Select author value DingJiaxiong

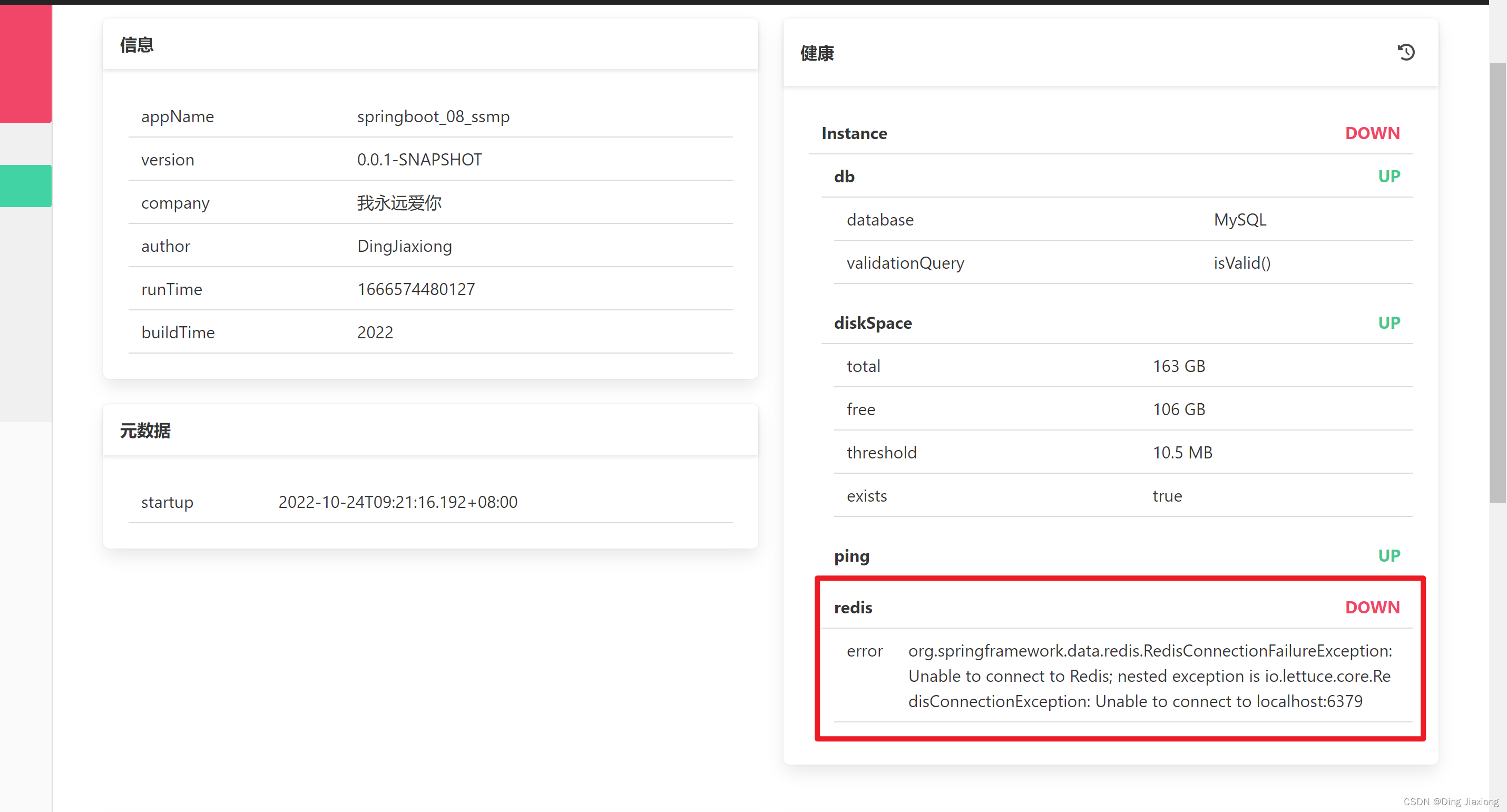pos(404,246)
